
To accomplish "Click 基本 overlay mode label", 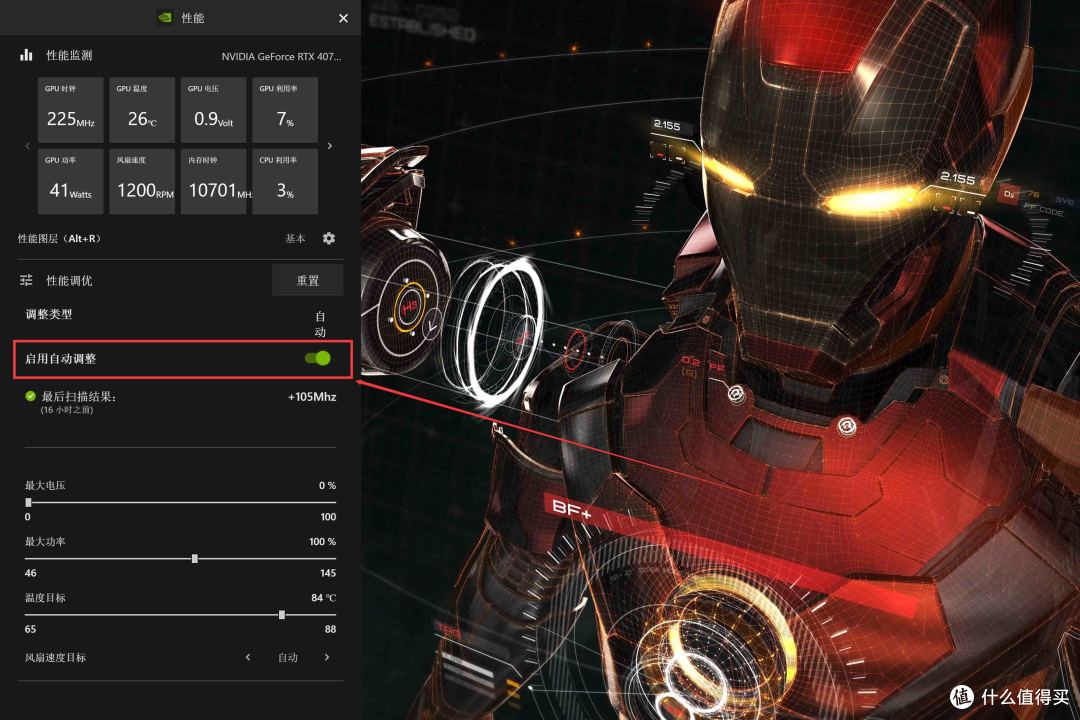I will [295, 238].
